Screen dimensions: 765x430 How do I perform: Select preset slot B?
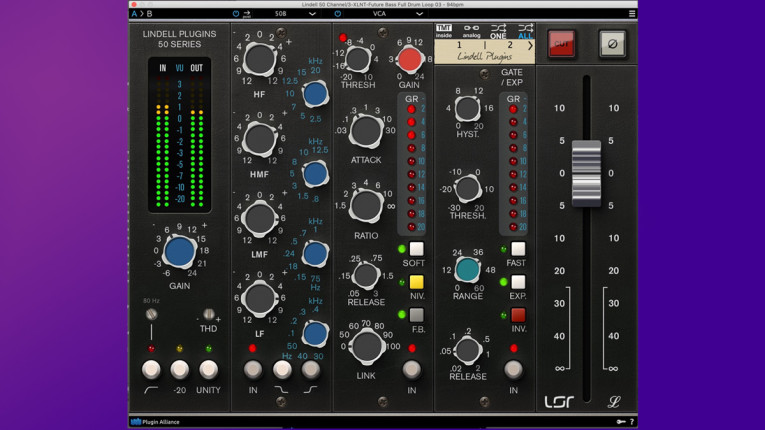[150, 14]
